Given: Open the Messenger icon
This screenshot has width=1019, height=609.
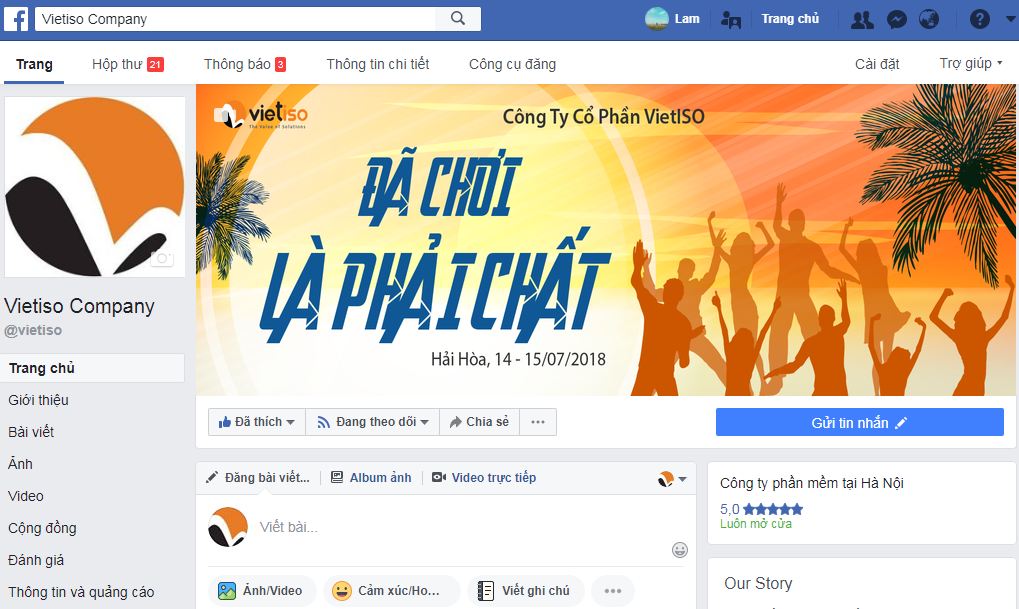Looking at the screenshot, I should point(897,19).
